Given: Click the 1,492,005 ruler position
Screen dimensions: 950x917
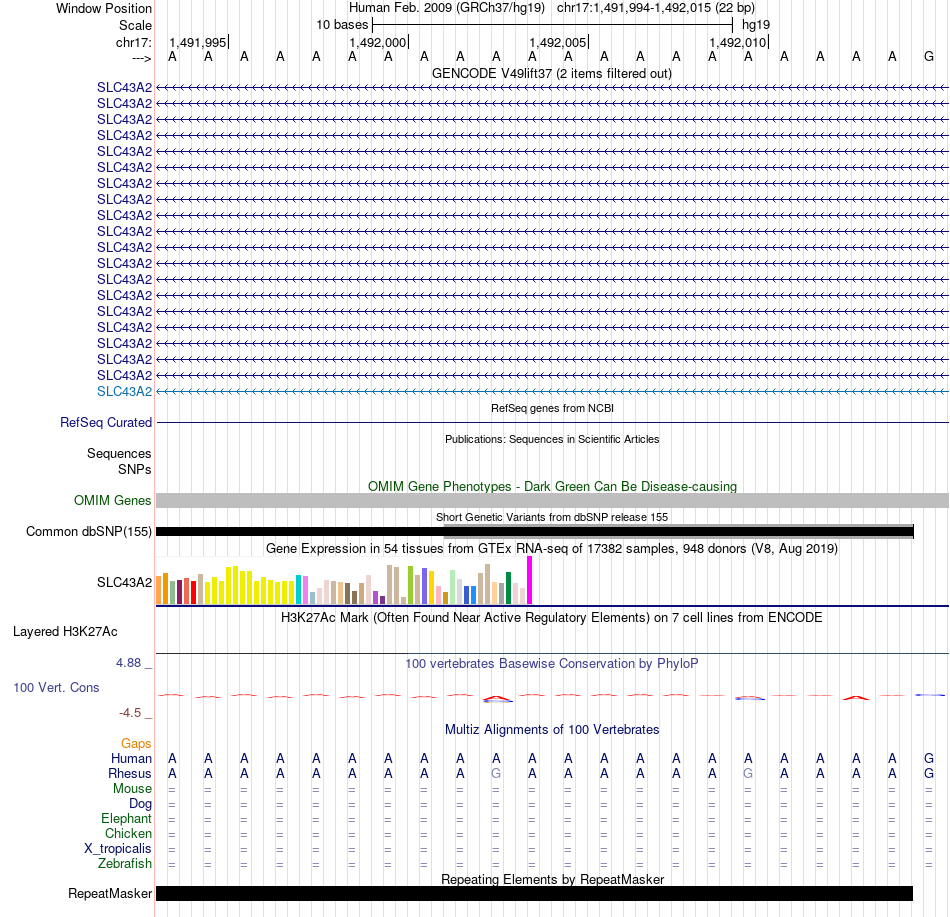Looking at the screenshot, I should [557, 42].
